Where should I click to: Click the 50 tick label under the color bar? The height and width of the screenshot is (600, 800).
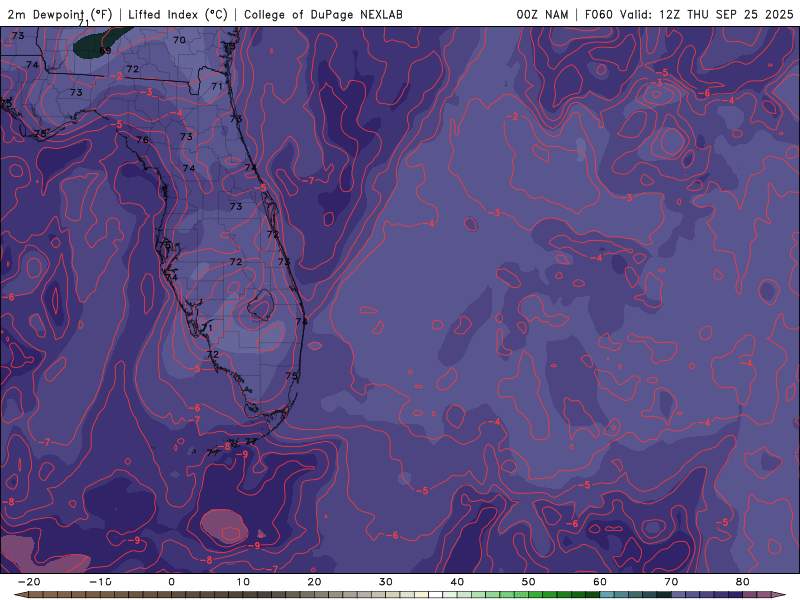click(528, 582)
